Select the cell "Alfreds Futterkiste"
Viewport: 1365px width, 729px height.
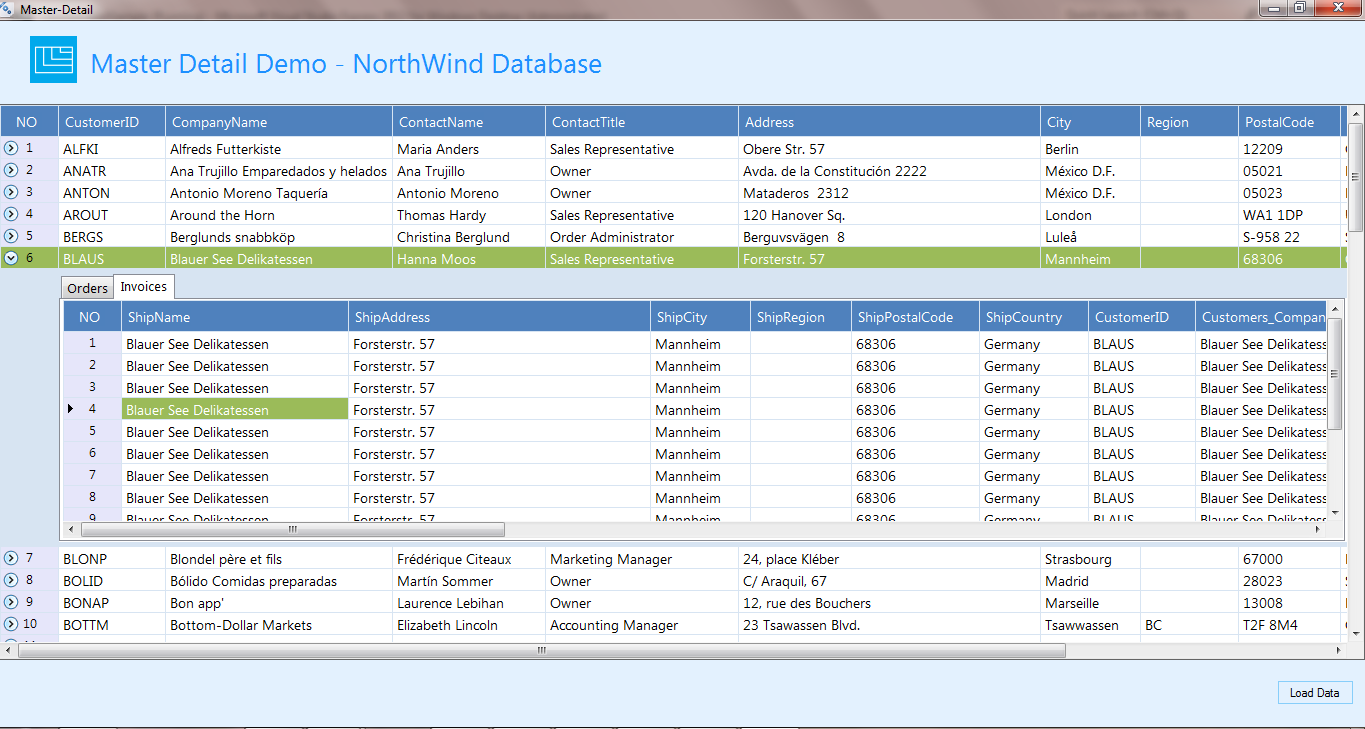[279, 149]
